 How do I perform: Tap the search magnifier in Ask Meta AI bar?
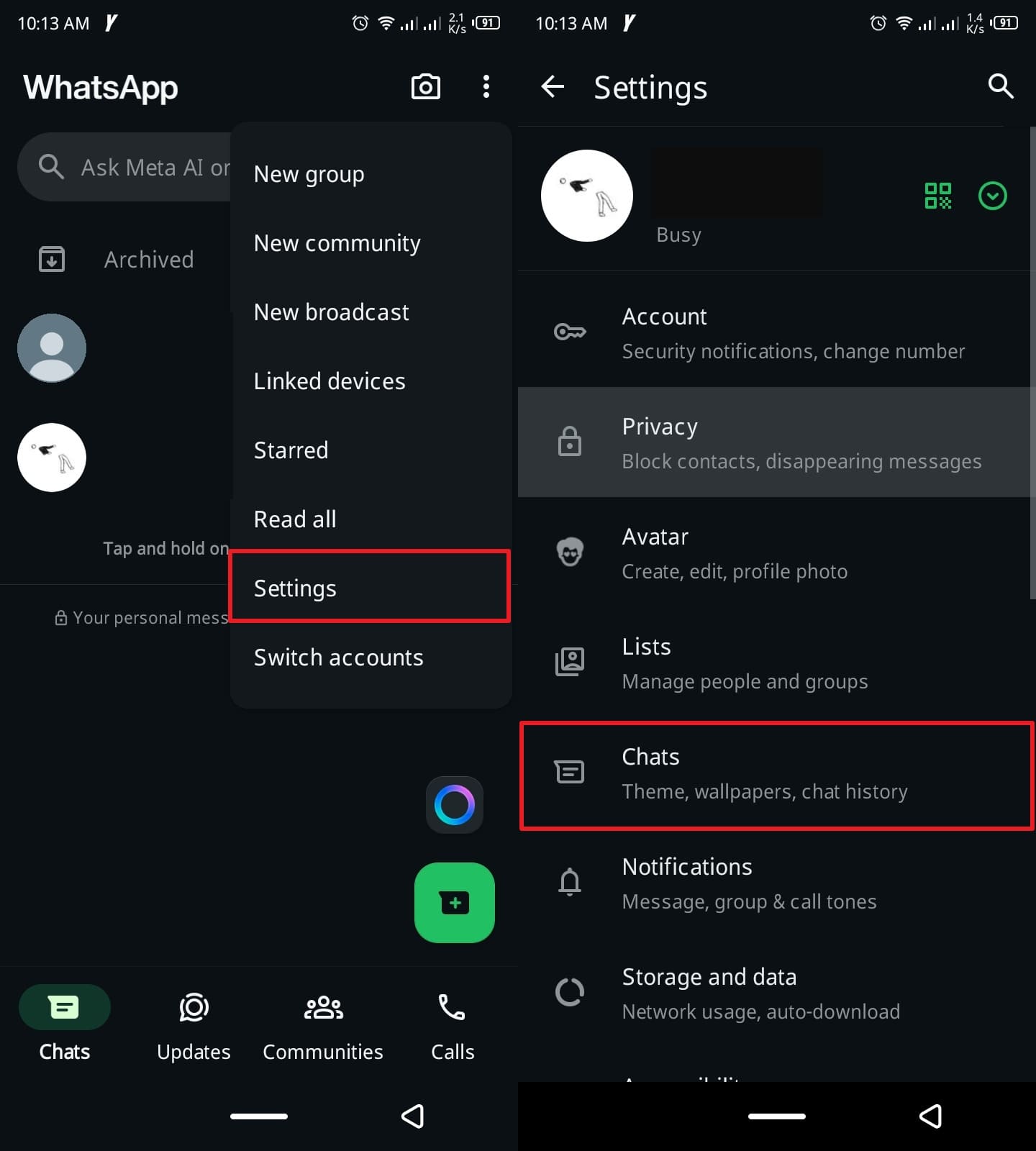point(51,167)
